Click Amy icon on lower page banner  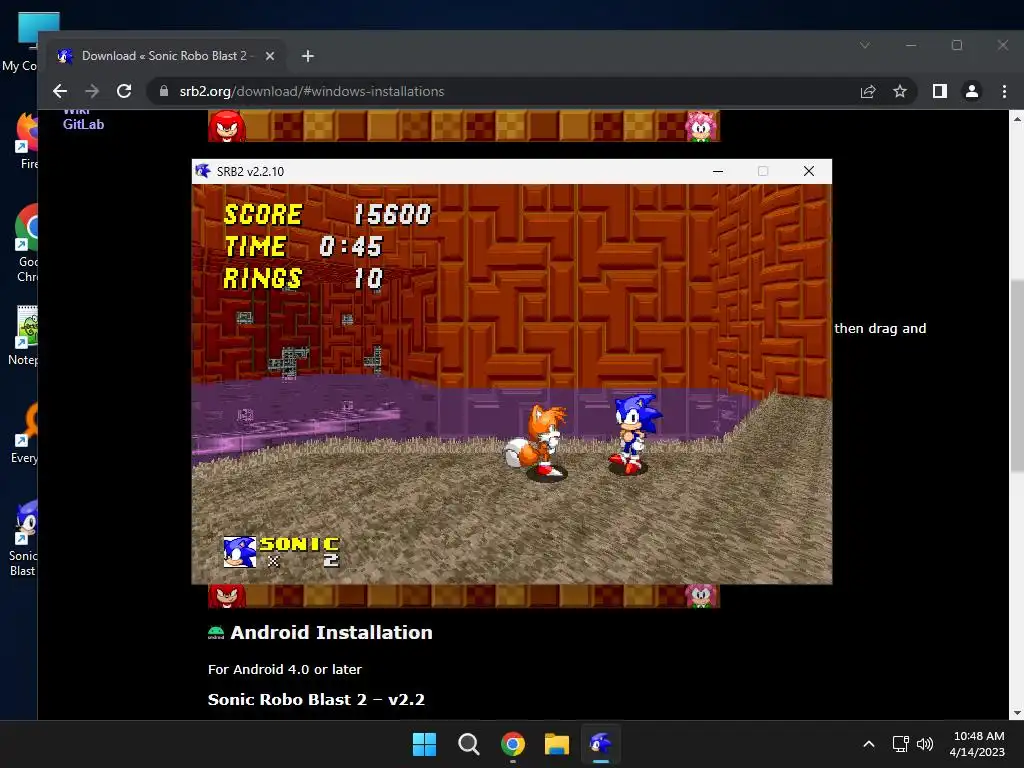click(701, 596)
